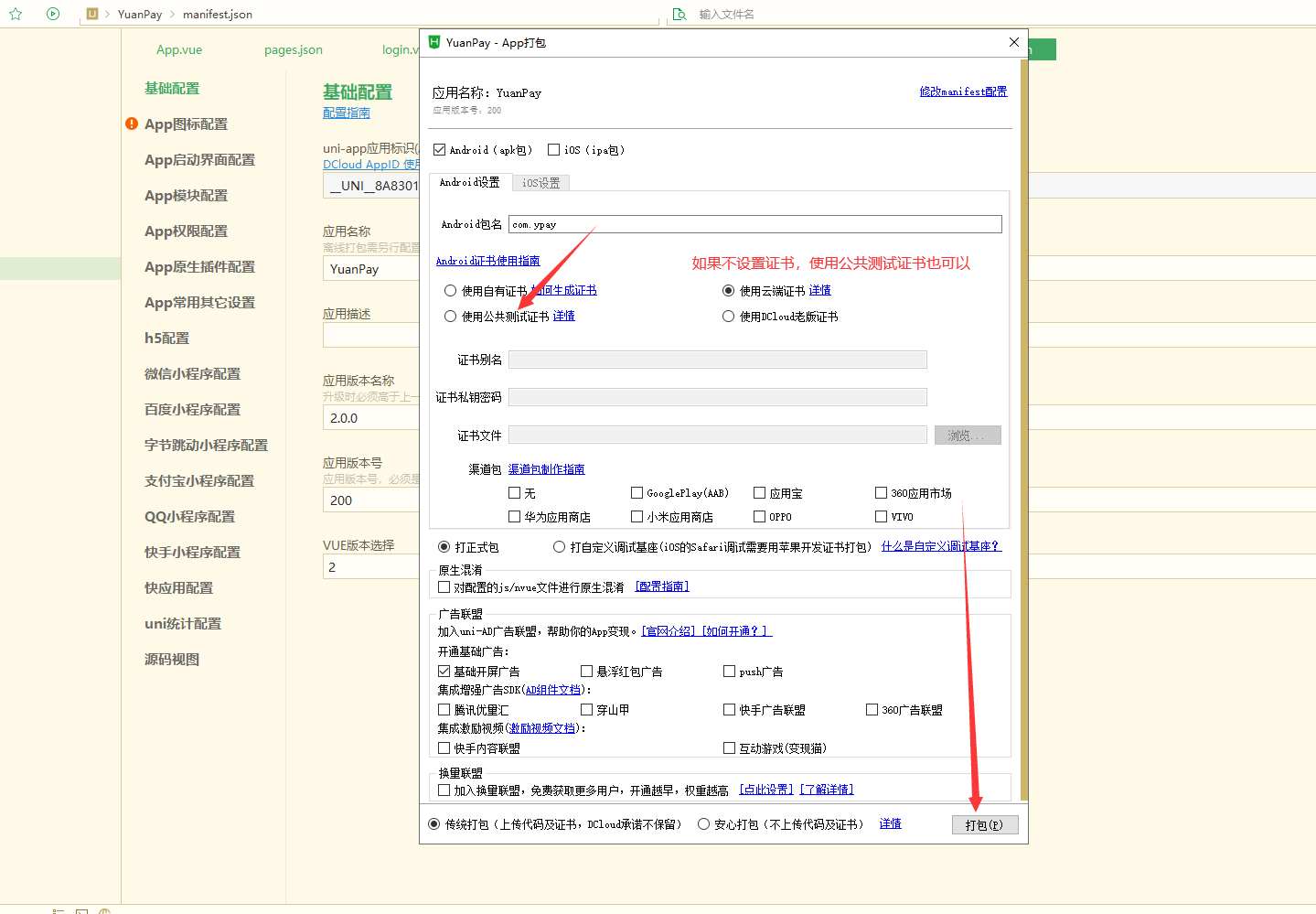Click the run play icon in toolbar
Viewport: 1316px width, 914px height.
[x=53, y=14]
